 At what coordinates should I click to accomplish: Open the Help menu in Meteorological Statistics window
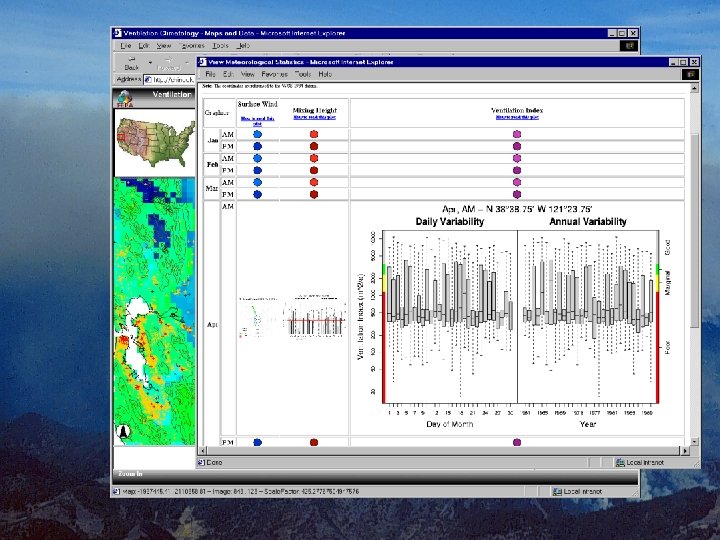coord(325,74)
